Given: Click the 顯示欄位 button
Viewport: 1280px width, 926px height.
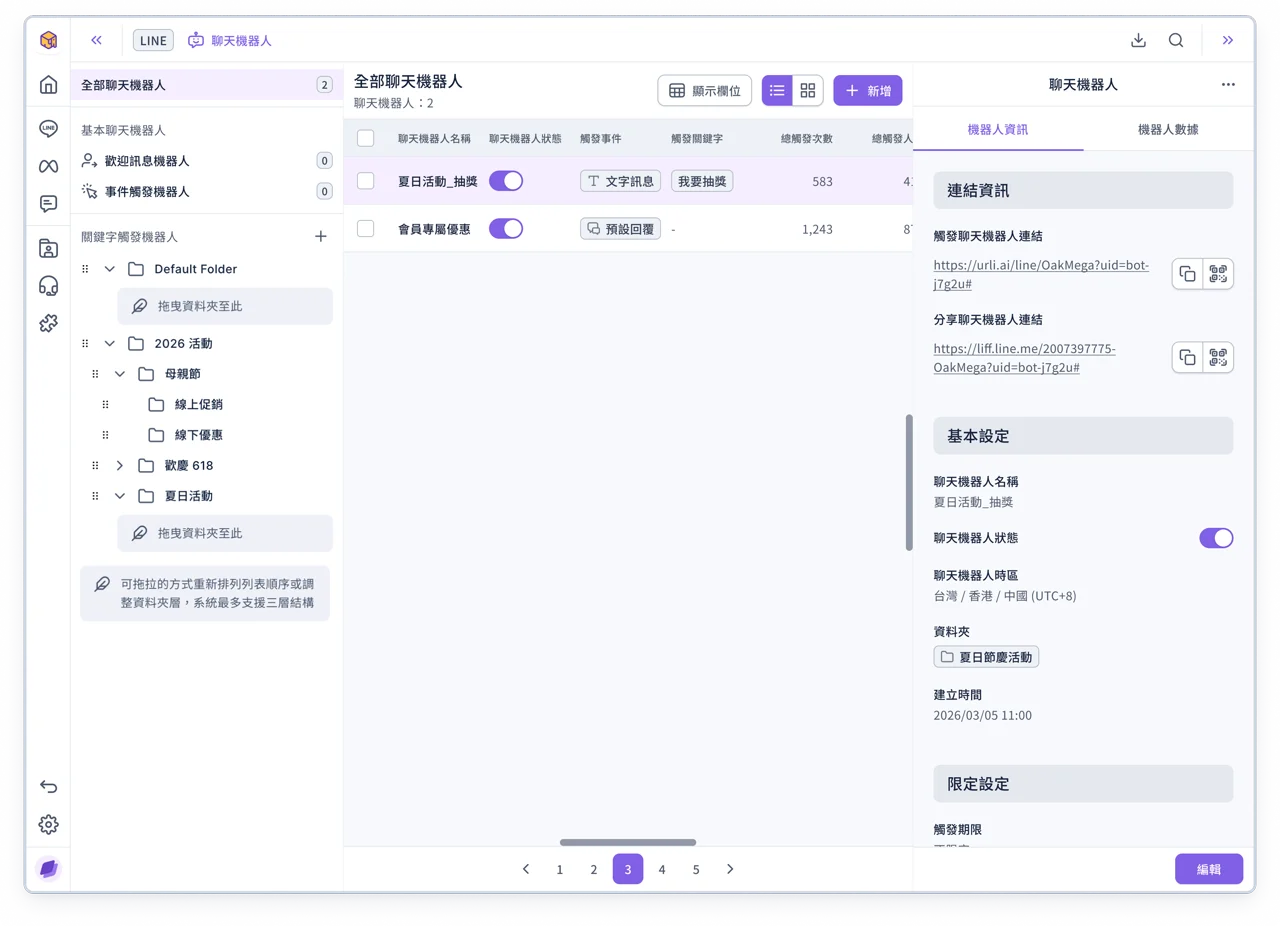Looking at the screenshot, I should (x=705, y=90).
